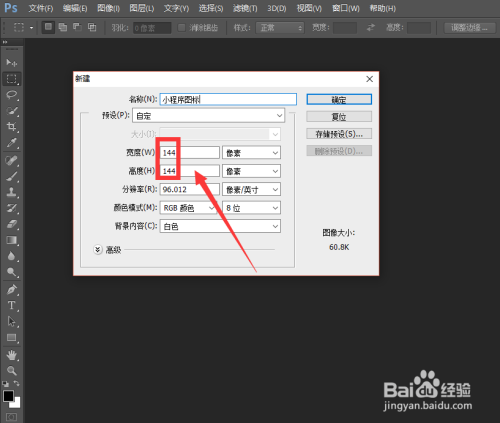Click the name input field
The image size is (500, 423).
228,99
